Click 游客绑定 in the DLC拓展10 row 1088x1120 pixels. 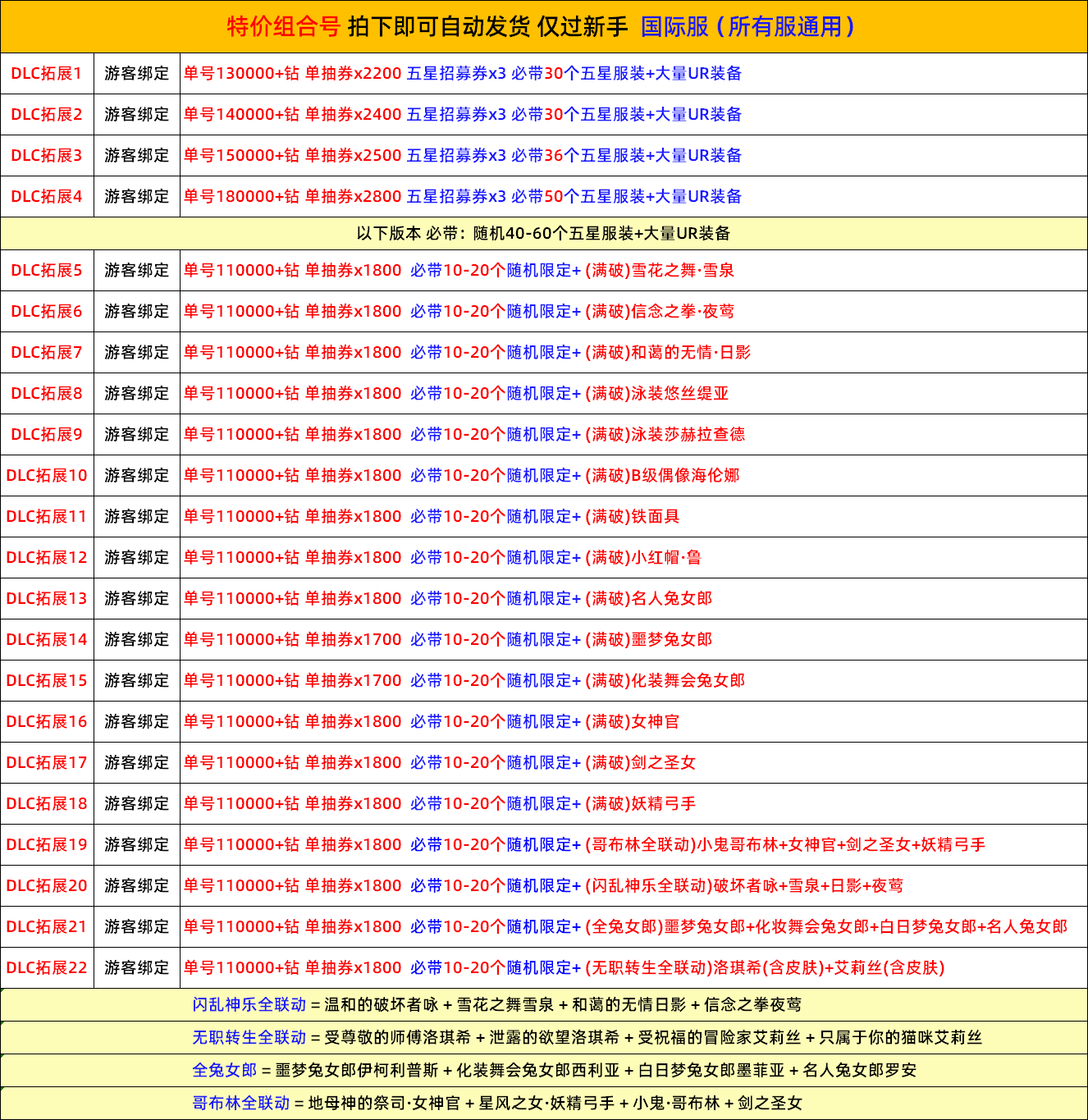click(137, 476)
